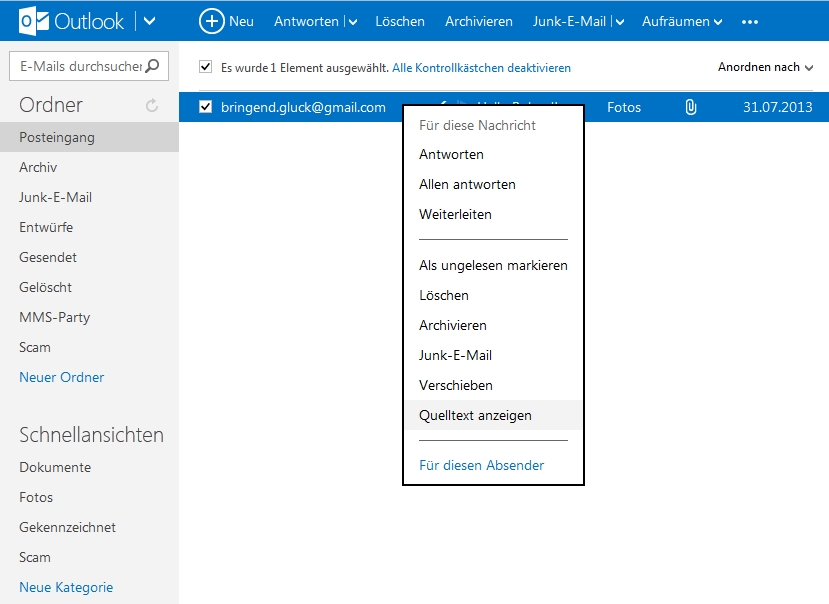Viewport: 829px width, 604px height.
Task: Open the three-dots more options menu
Action: (750, 22)
